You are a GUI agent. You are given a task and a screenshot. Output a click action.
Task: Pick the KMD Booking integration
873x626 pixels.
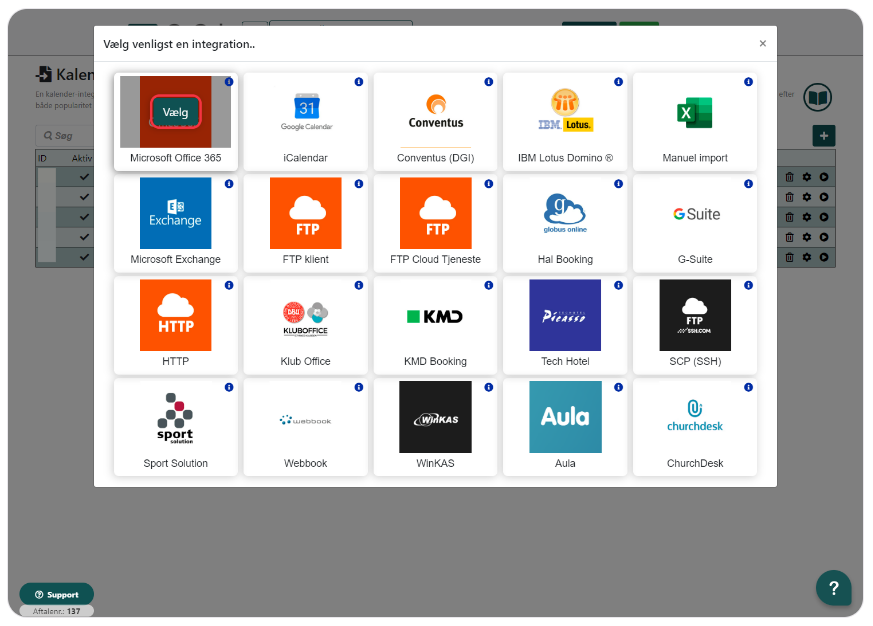coord(435,325)
